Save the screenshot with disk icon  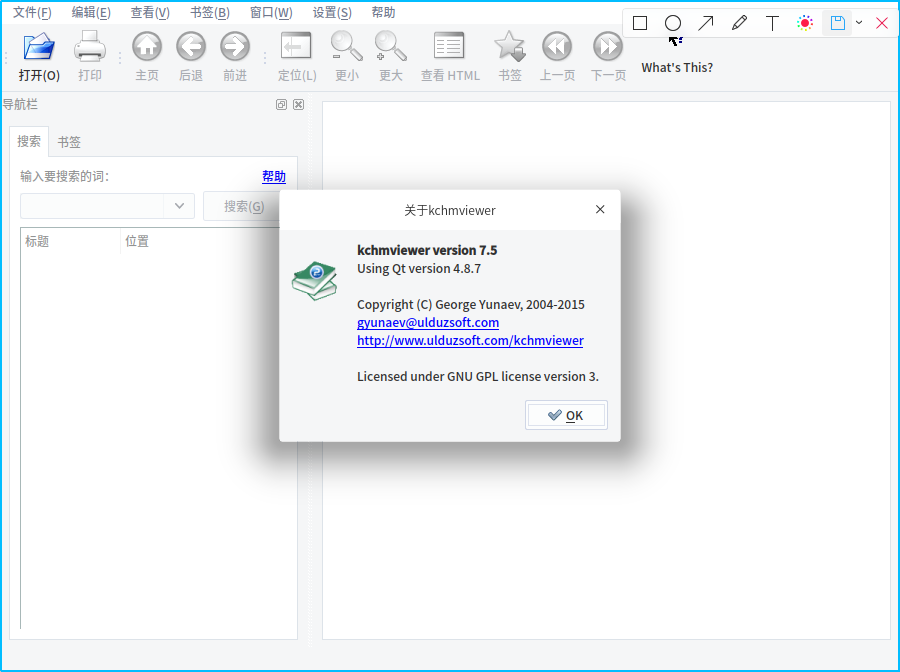pos(837,23)
